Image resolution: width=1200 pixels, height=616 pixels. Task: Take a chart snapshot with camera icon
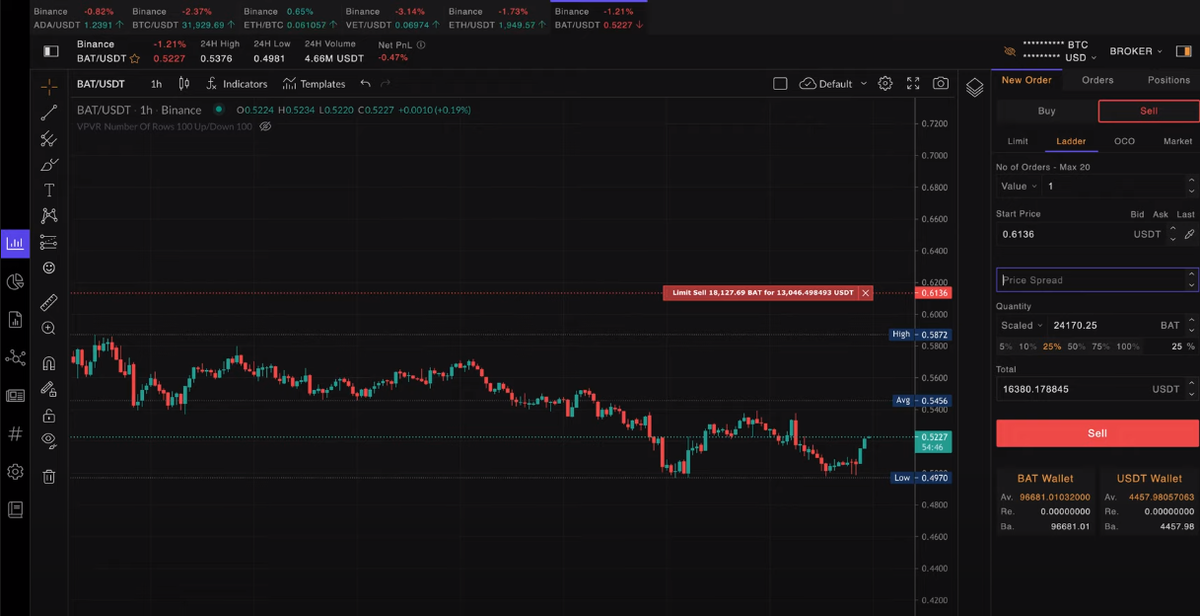(940, 83)
